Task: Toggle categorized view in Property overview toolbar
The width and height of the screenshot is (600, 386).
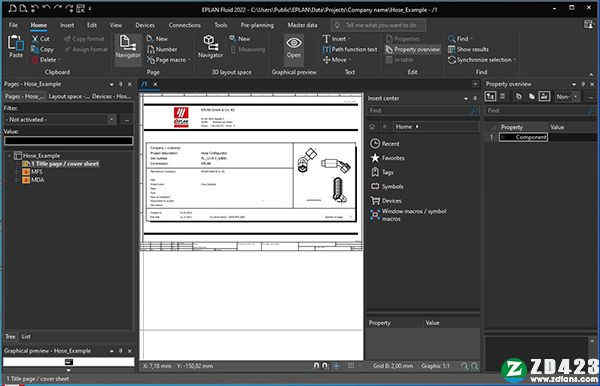Action: (x=490, y=97)
